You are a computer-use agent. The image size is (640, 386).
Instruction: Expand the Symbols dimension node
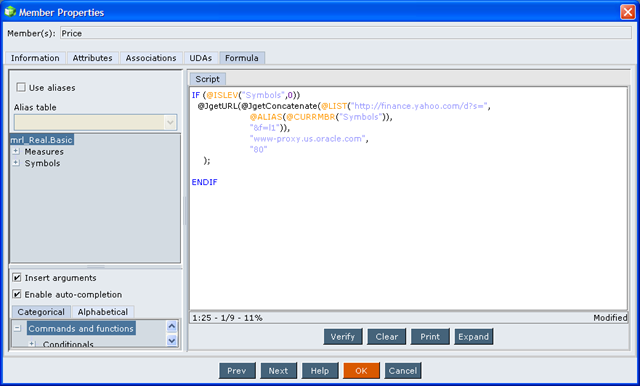pos(16,163)
